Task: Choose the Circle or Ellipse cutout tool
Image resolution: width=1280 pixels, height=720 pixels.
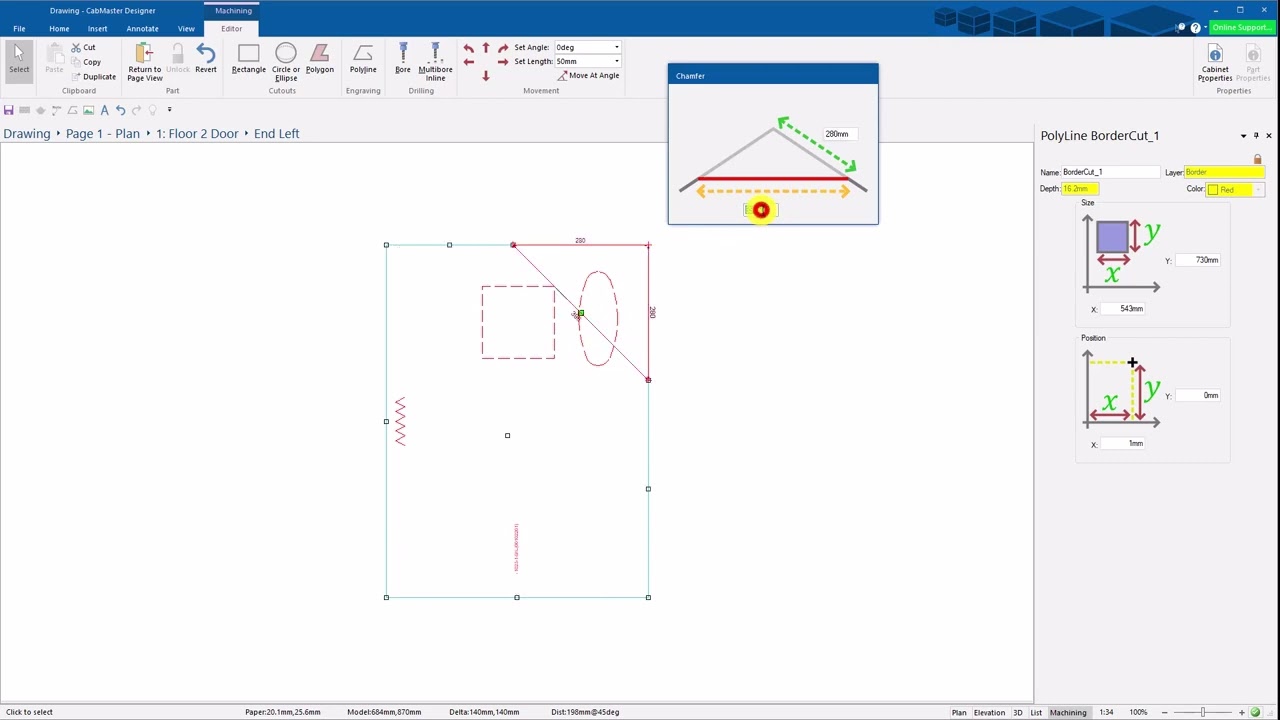Action: [286, 62]
